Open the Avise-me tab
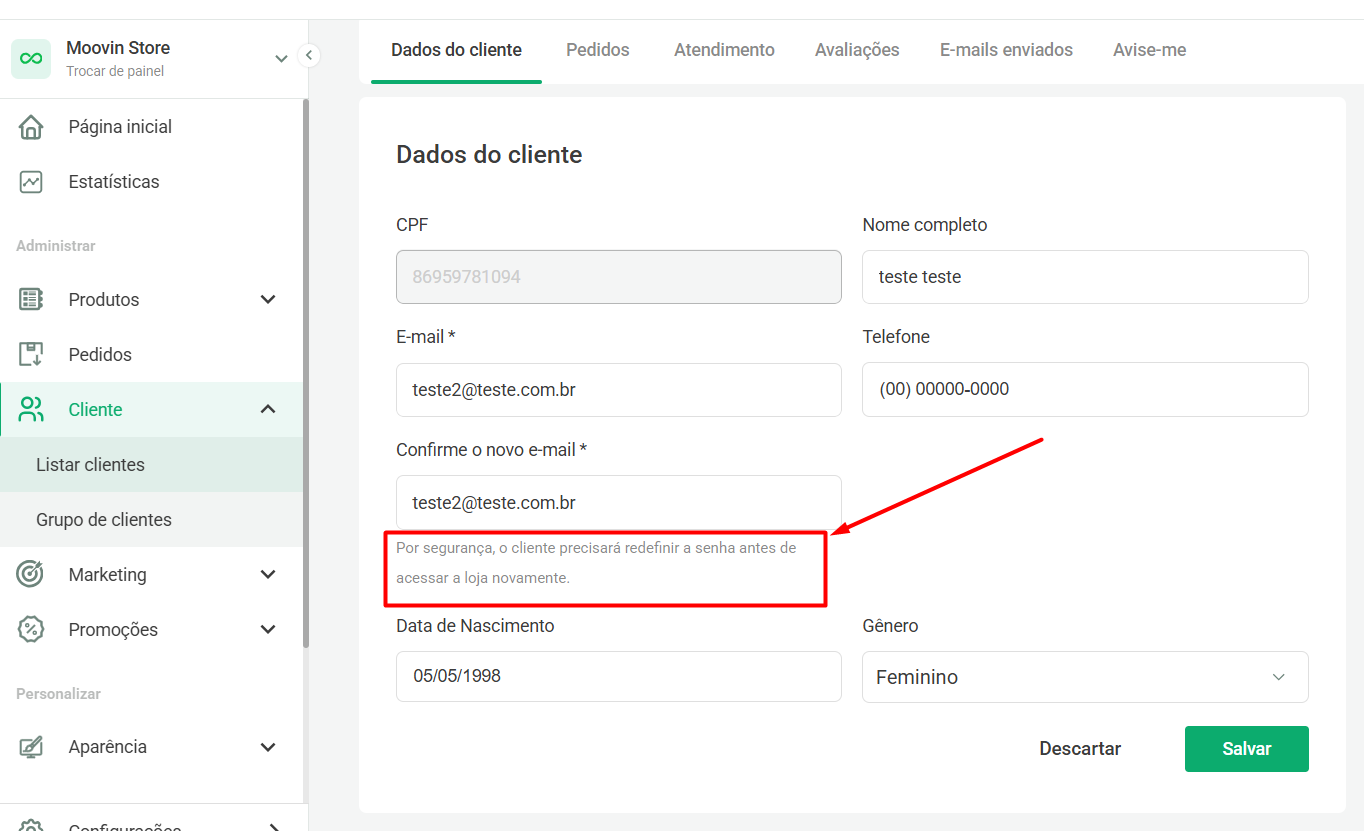This screenshot has height=831, width=1364. point(1150,50)
